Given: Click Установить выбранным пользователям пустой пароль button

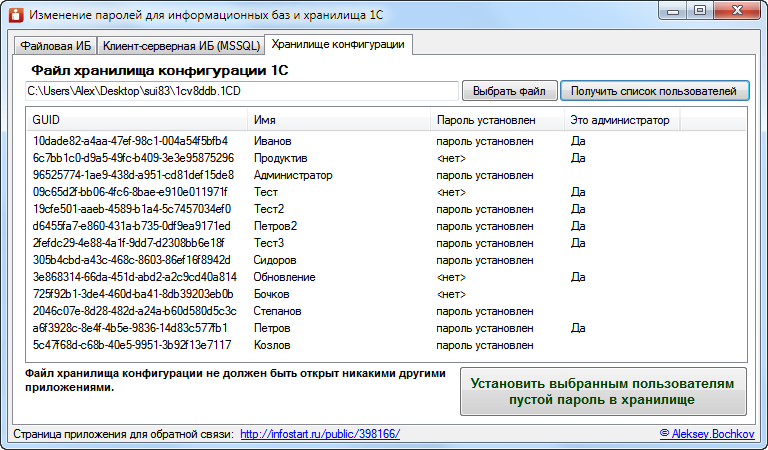Looking at the screenshot, I should [603, 392].
